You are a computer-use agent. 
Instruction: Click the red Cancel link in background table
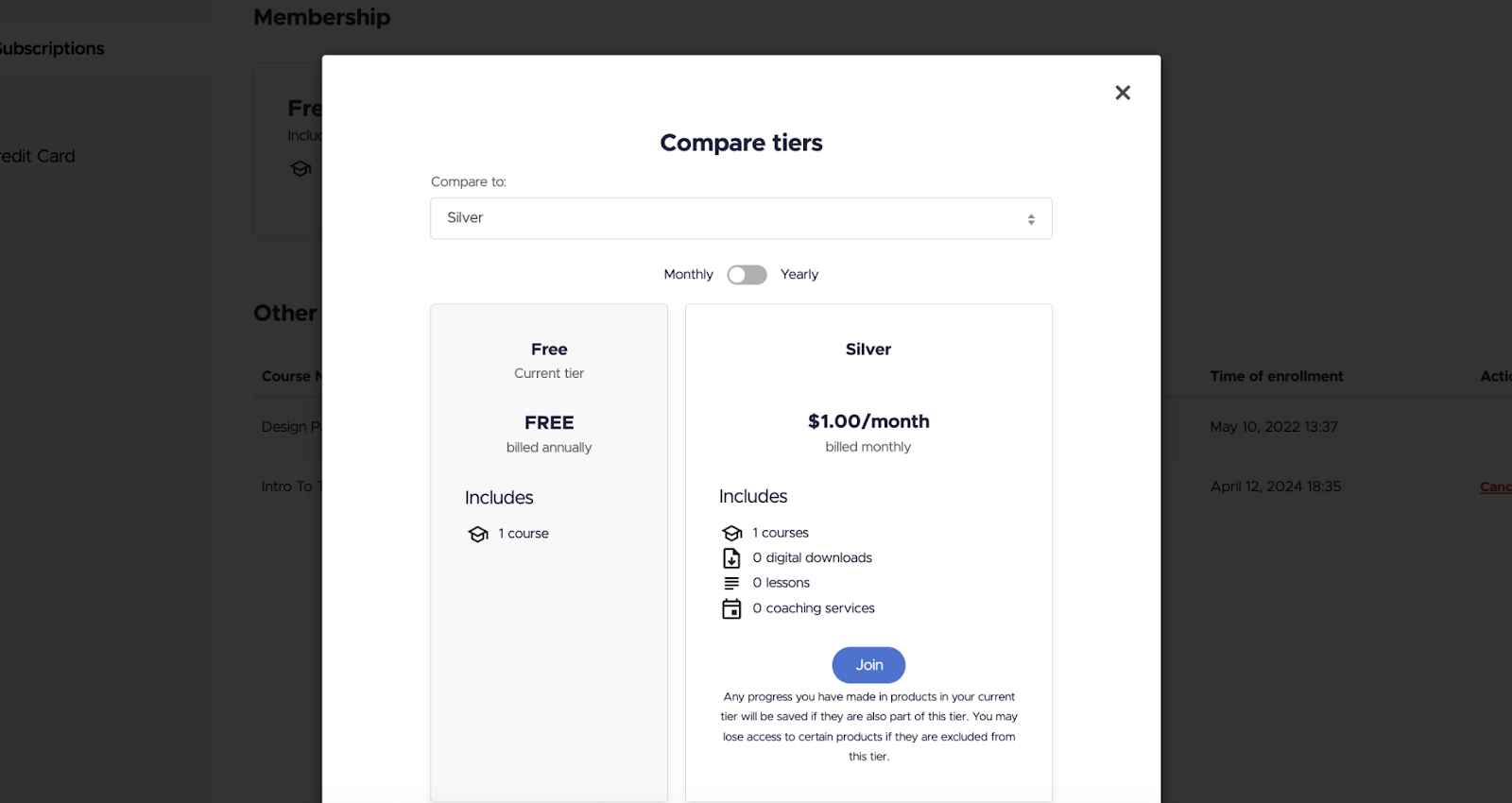tap(1496, 487)
